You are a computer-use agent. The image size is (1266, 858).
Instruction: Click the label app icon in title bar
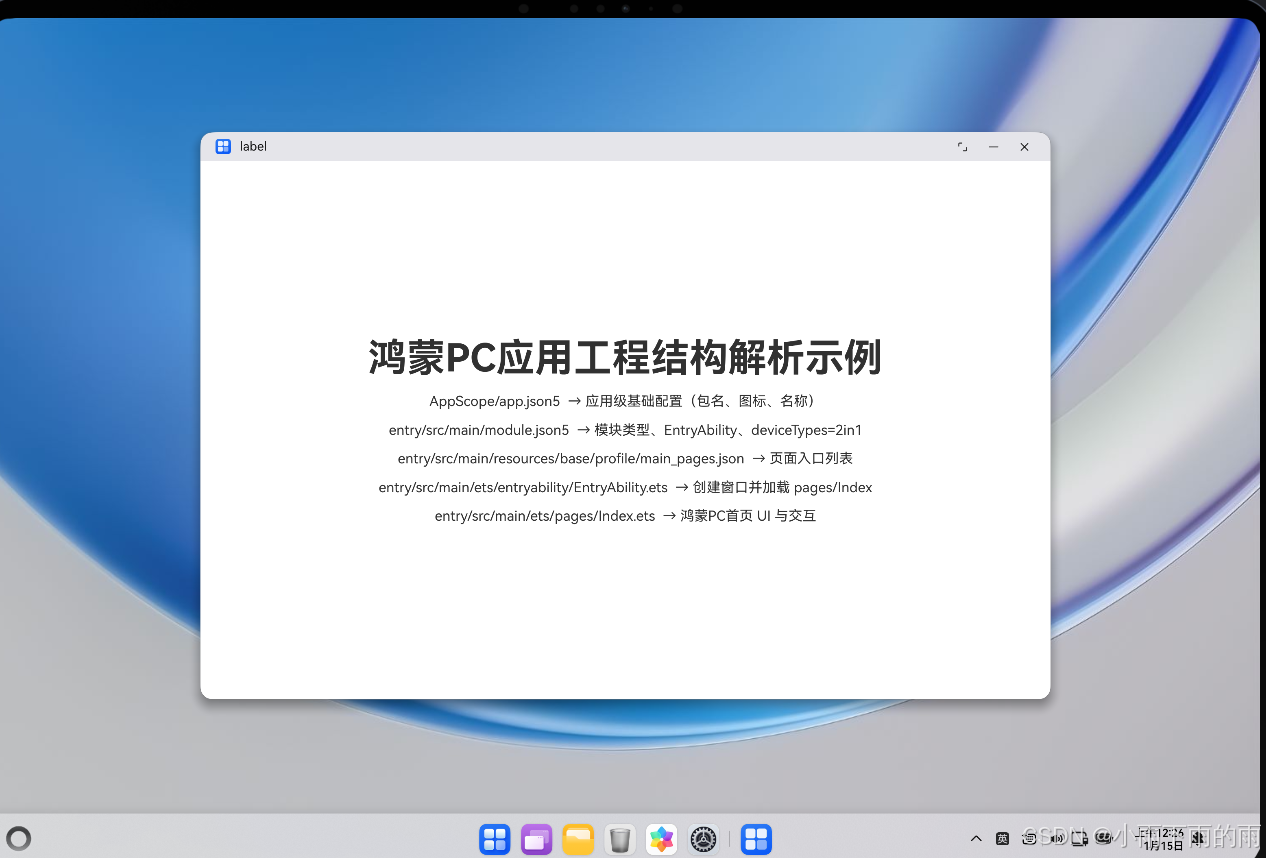point(223,146)
